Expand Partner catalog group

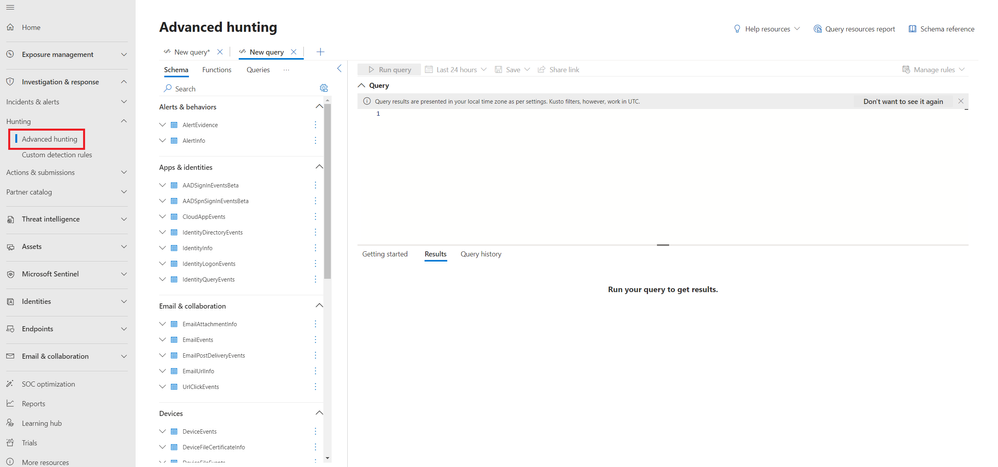123,192
